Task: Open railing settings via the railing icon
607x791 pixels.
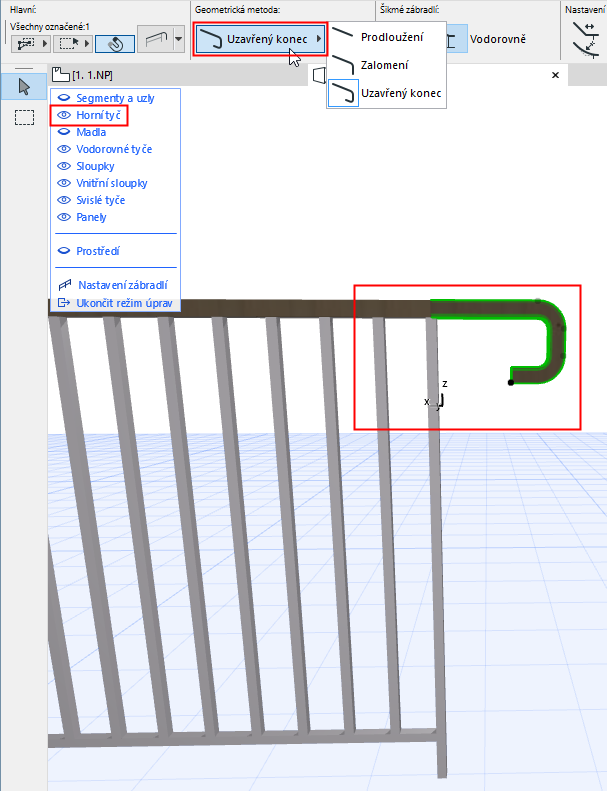Action: pyautogui.click(x=155, y=39)
